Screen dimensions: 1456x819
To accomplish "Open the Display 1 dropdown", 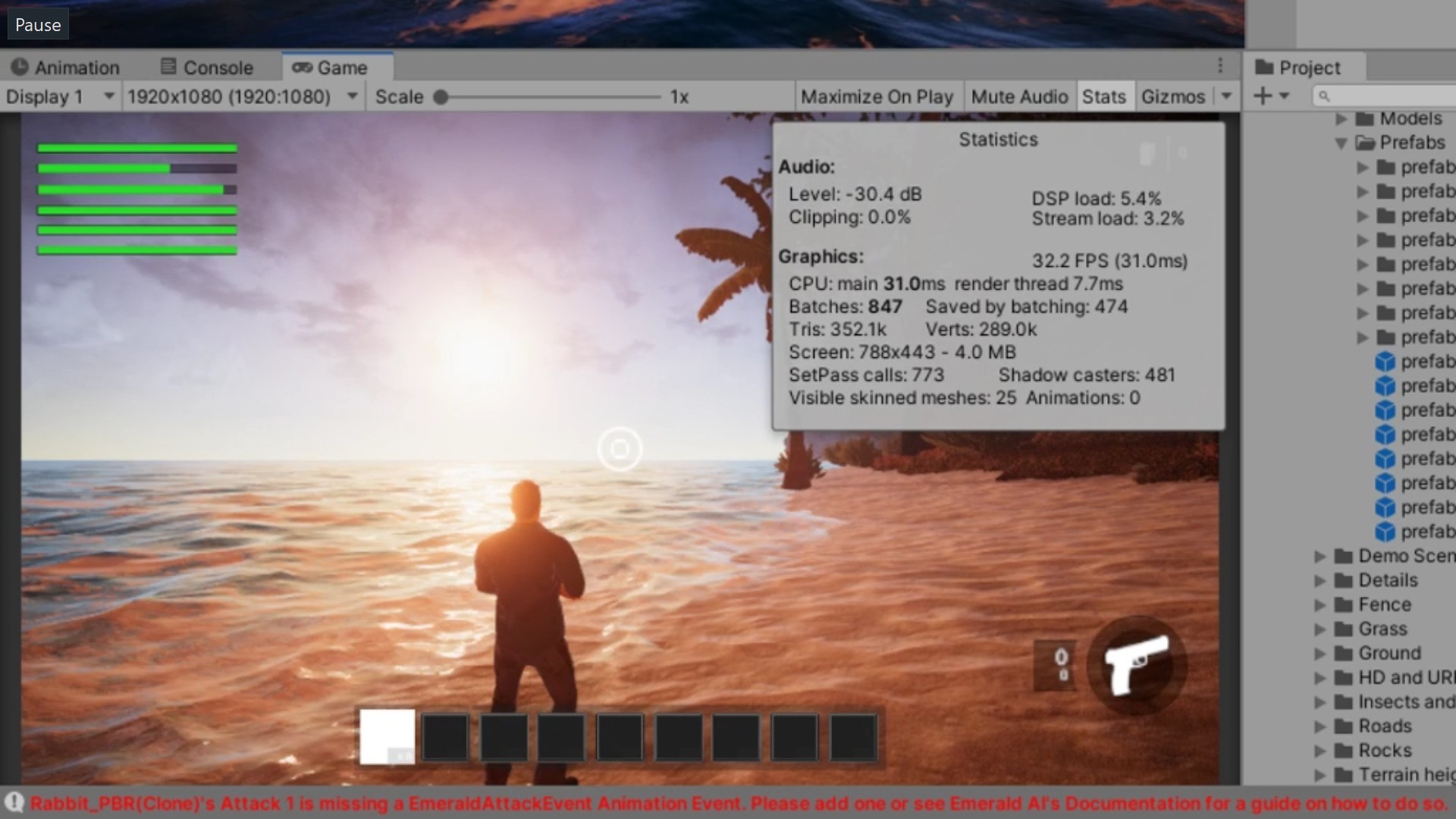I will 60,97.
